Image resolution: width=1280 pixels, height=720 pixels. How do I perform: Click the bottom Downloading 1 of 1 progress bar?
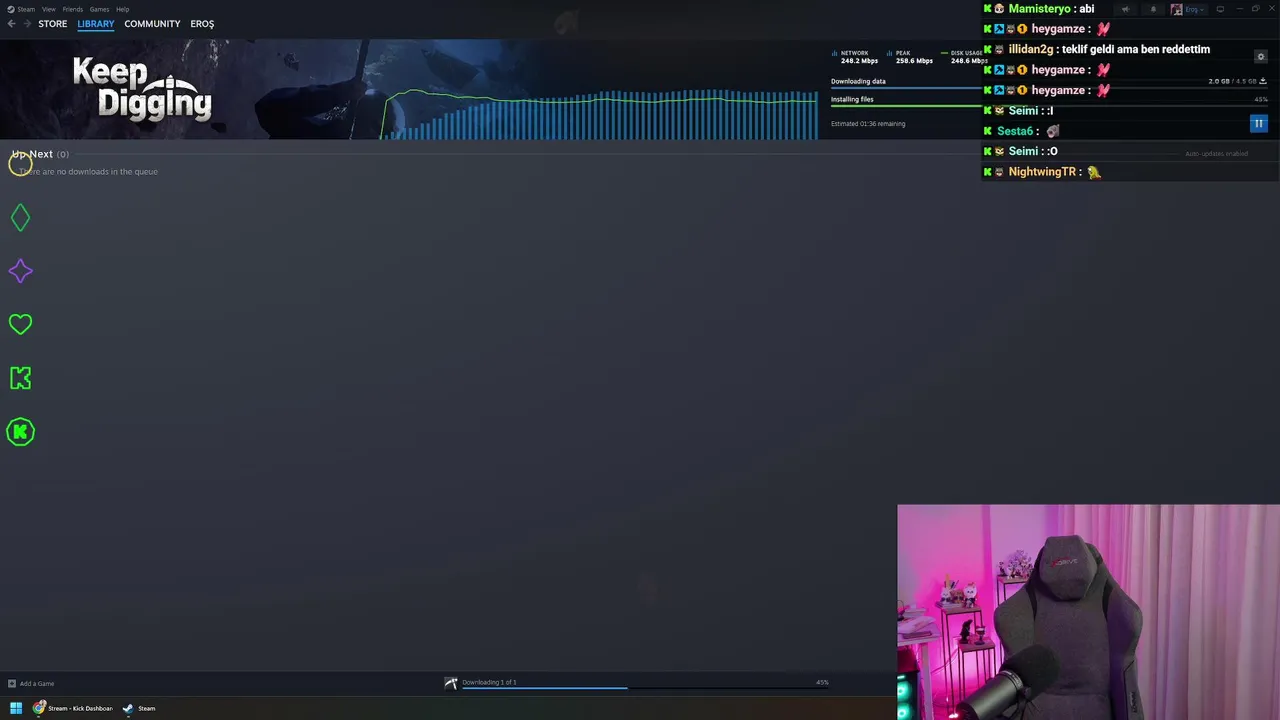pyautogui.click(x=645, y=688)
